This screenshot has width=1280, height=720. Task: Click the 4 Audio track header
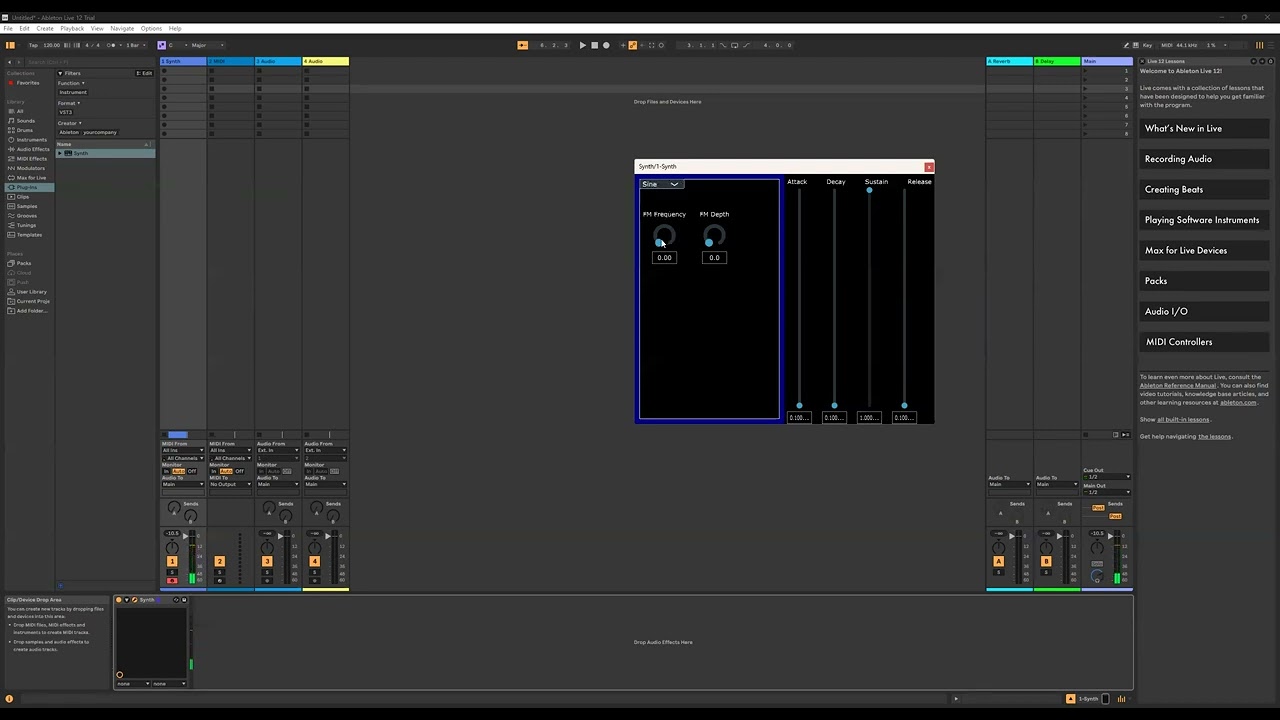pyautogui.click(x=326, y=62)
